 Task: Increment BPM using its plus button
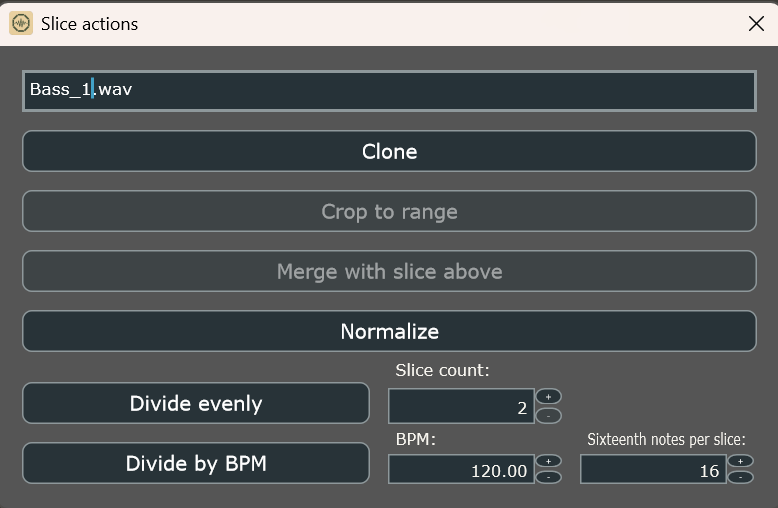coord(548,461)
